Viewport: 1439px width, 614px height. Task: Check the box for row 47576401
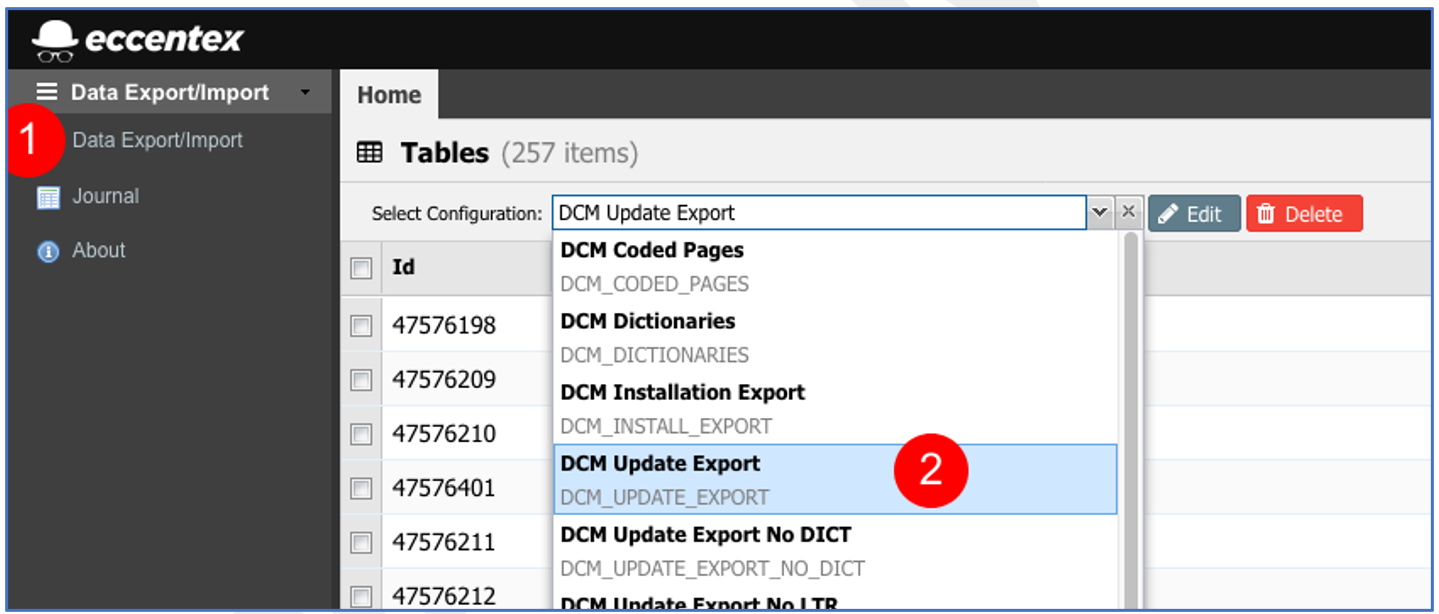click(361, 488)
